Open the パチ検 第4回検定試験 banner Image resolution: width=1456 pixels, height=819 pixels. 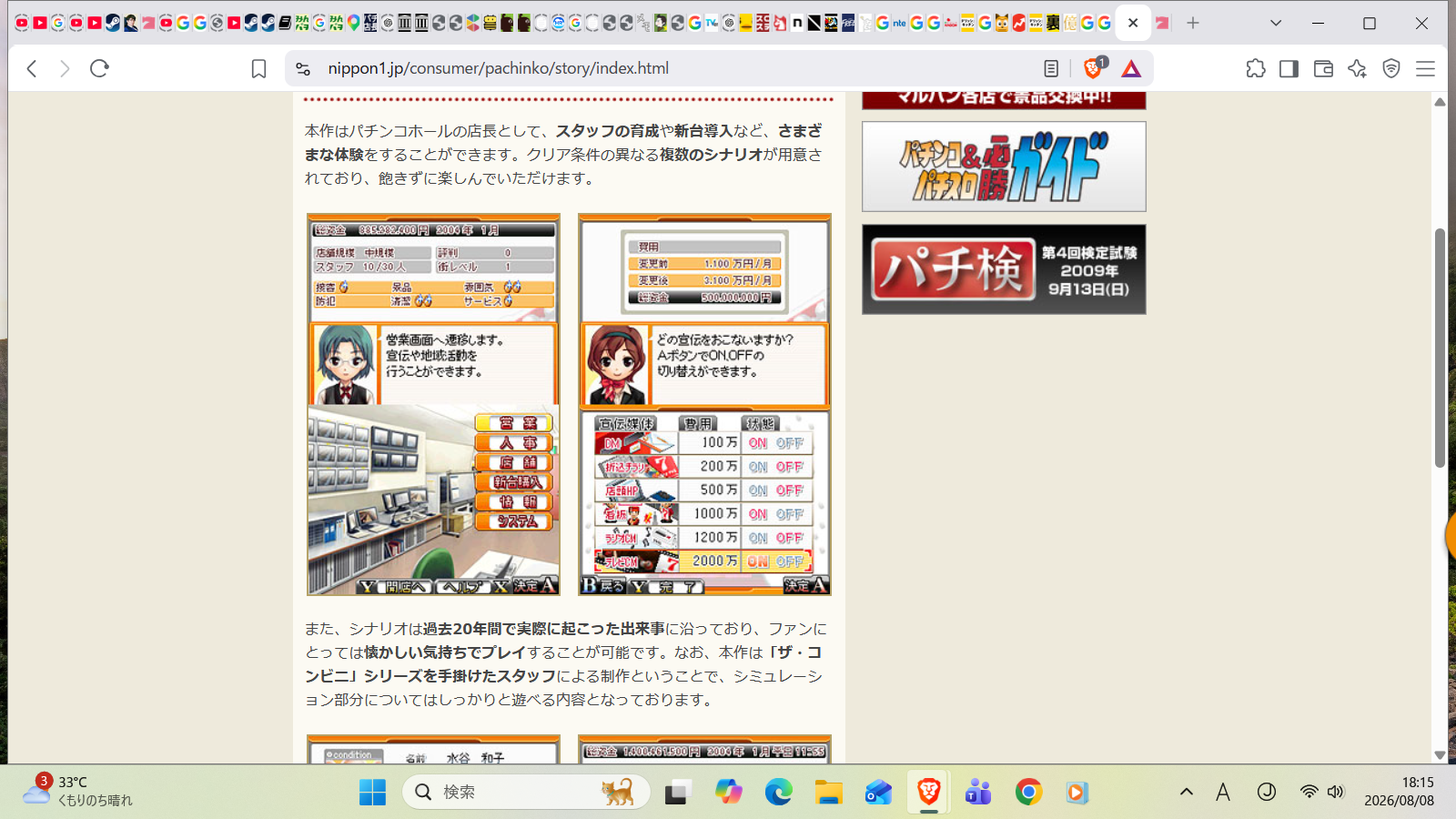pyautogui.click(x=1004, y=269)
